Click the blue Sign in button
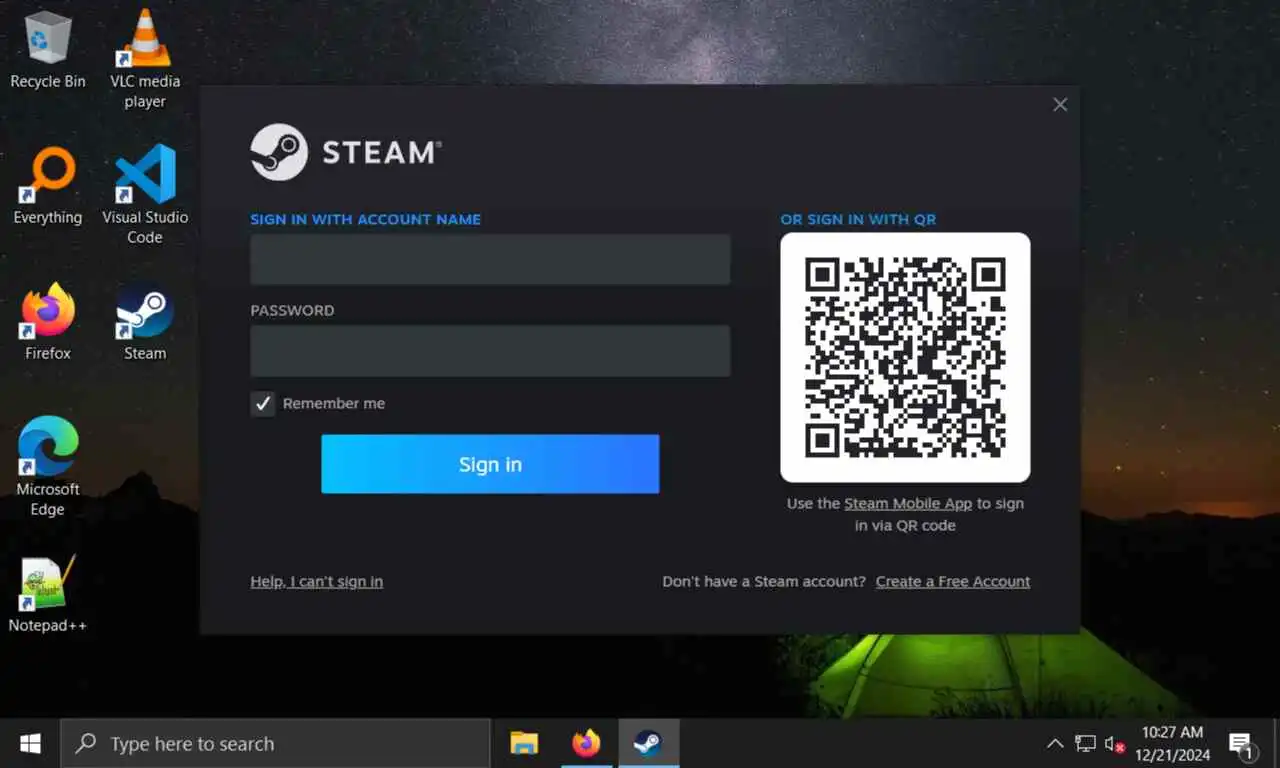The height and width of the screenshot is (768, 1280). (490, 464)
